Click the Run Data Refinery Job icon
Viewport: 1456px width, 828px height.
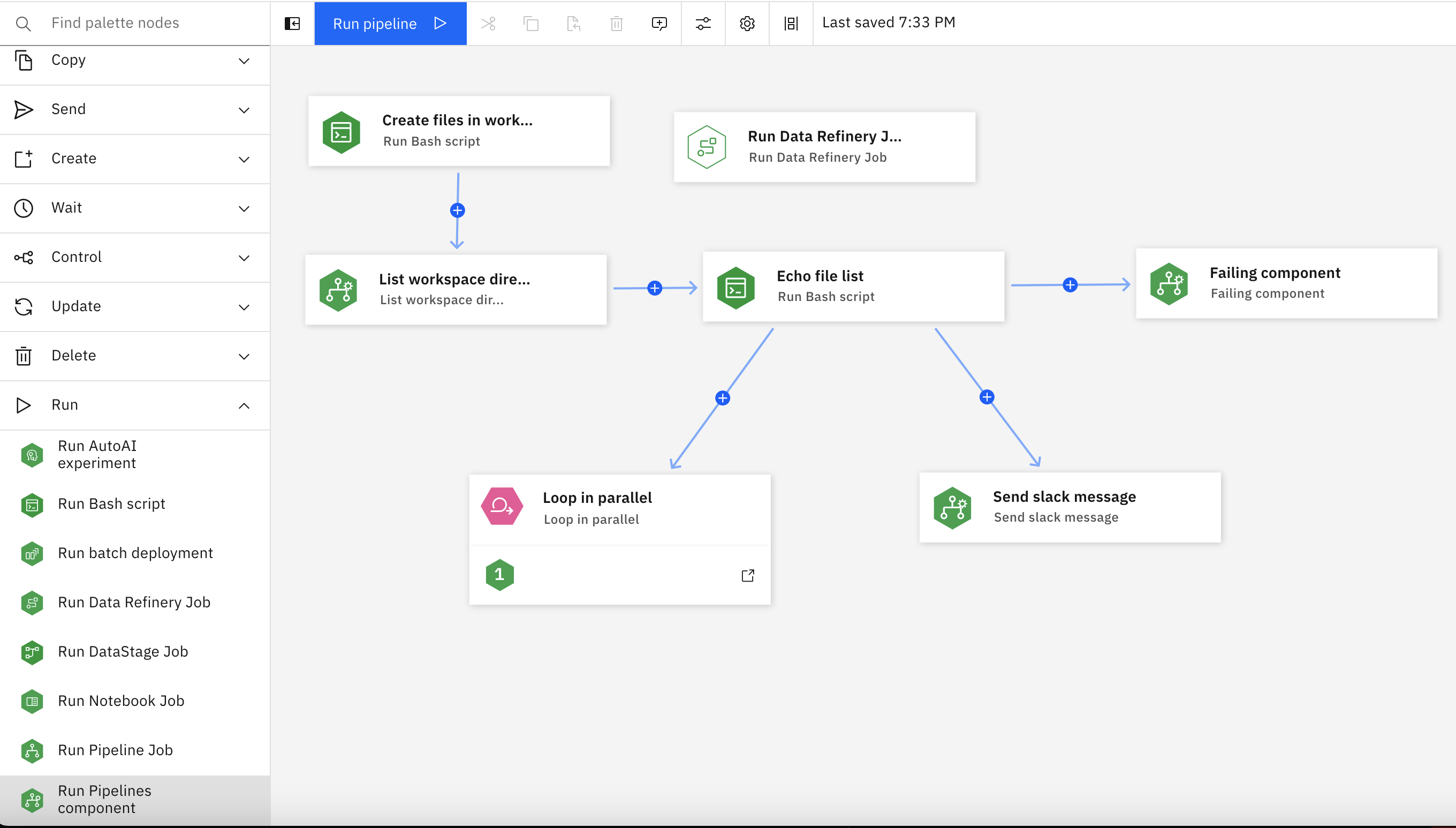(x=707, y=145)
